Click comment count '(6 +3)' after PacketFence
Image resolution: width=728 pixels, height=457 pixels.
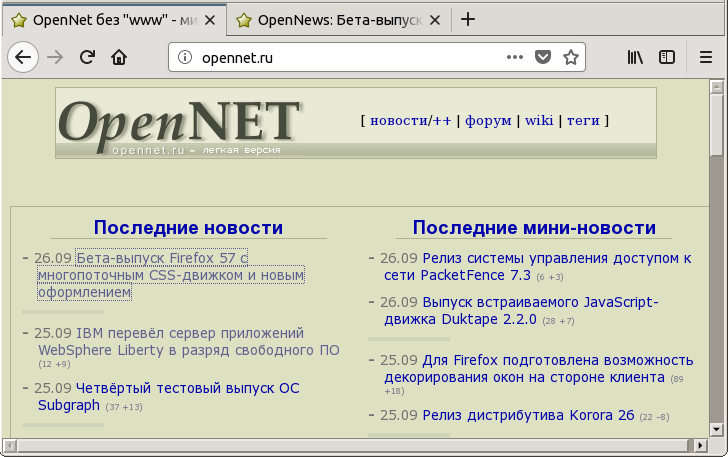(x=550, y=277)
